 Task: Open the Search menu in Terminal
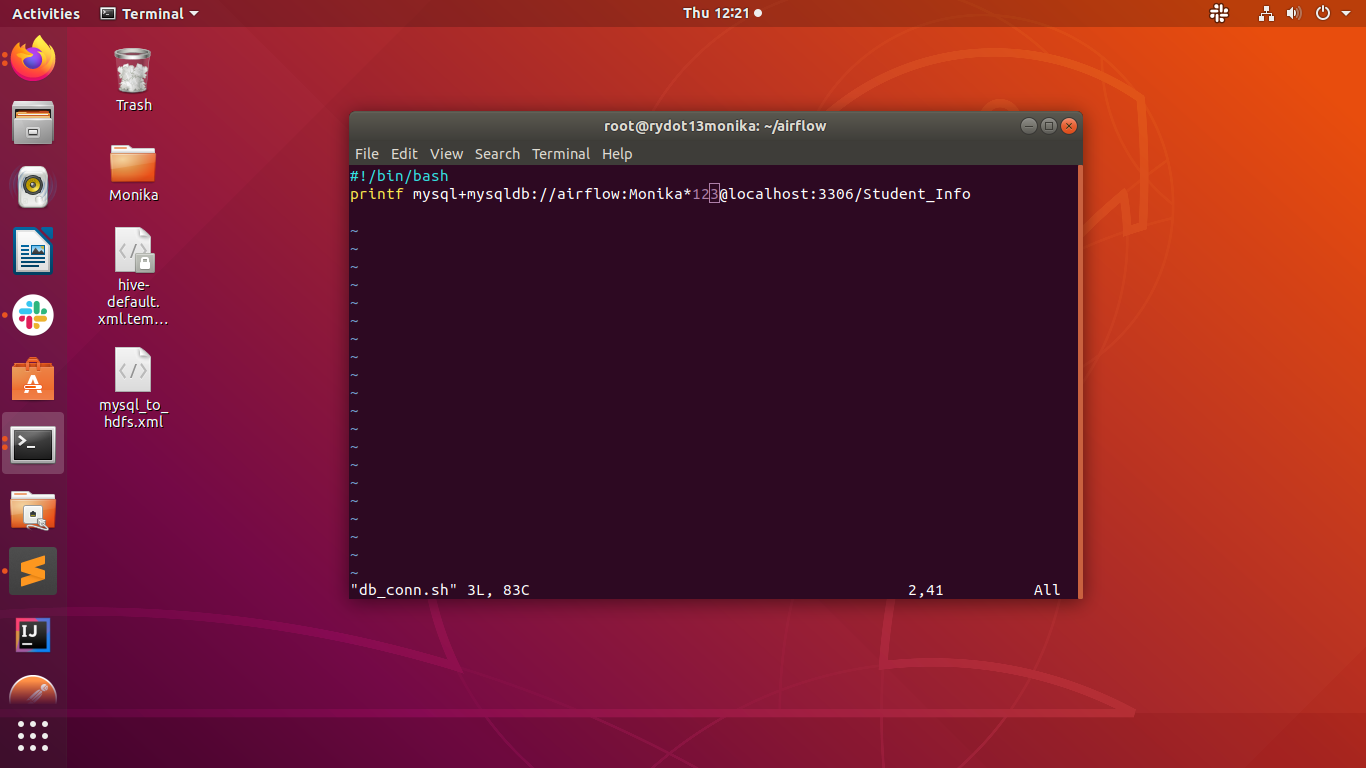[x=497, y=154]
